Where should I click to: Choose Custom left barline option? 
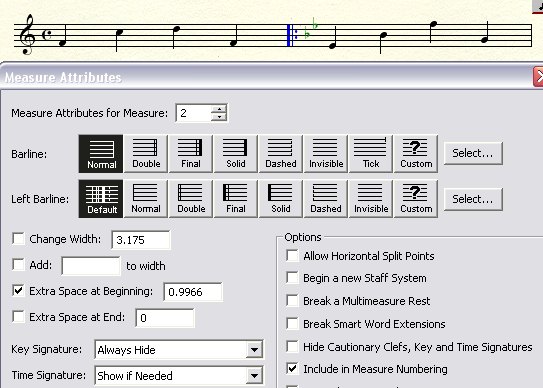pyautogui.click(x=416, y=199)
